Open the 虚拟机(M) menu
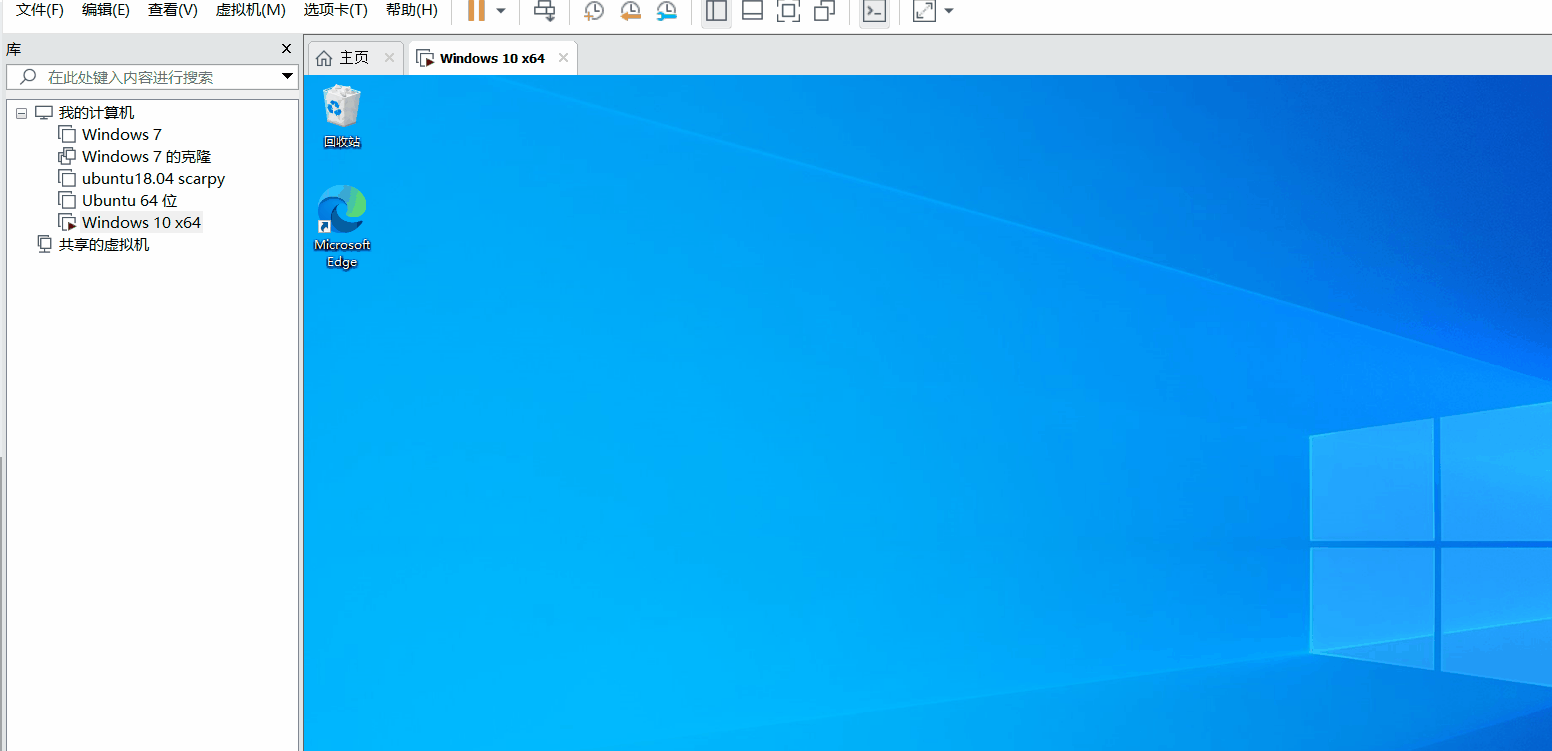1552x751 pixels. pyautogui.click(x=251, y=10)
